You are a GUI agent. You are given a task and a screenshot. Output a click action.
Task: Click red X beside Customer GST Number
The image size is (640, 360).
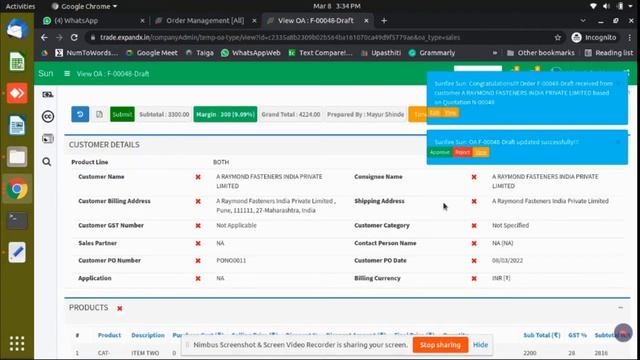click(x=198, y=226)
